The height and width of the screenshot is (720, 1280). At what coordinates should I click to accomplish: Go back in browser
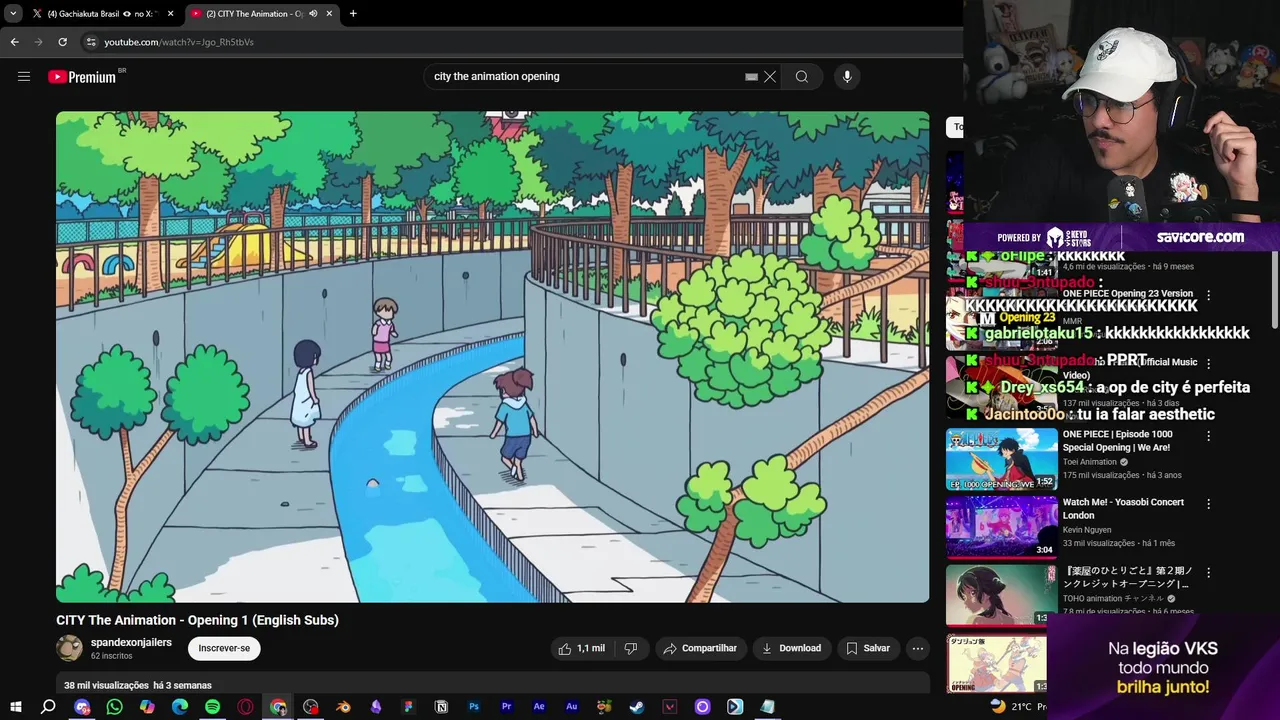click(x=14, y=42)
